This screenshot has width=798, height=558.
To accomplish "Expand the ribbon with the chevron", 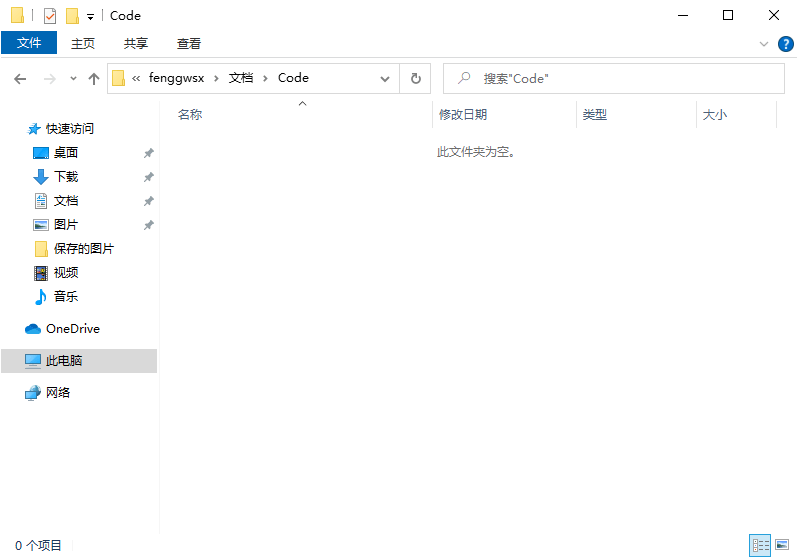I will click(x=764, y=44).
